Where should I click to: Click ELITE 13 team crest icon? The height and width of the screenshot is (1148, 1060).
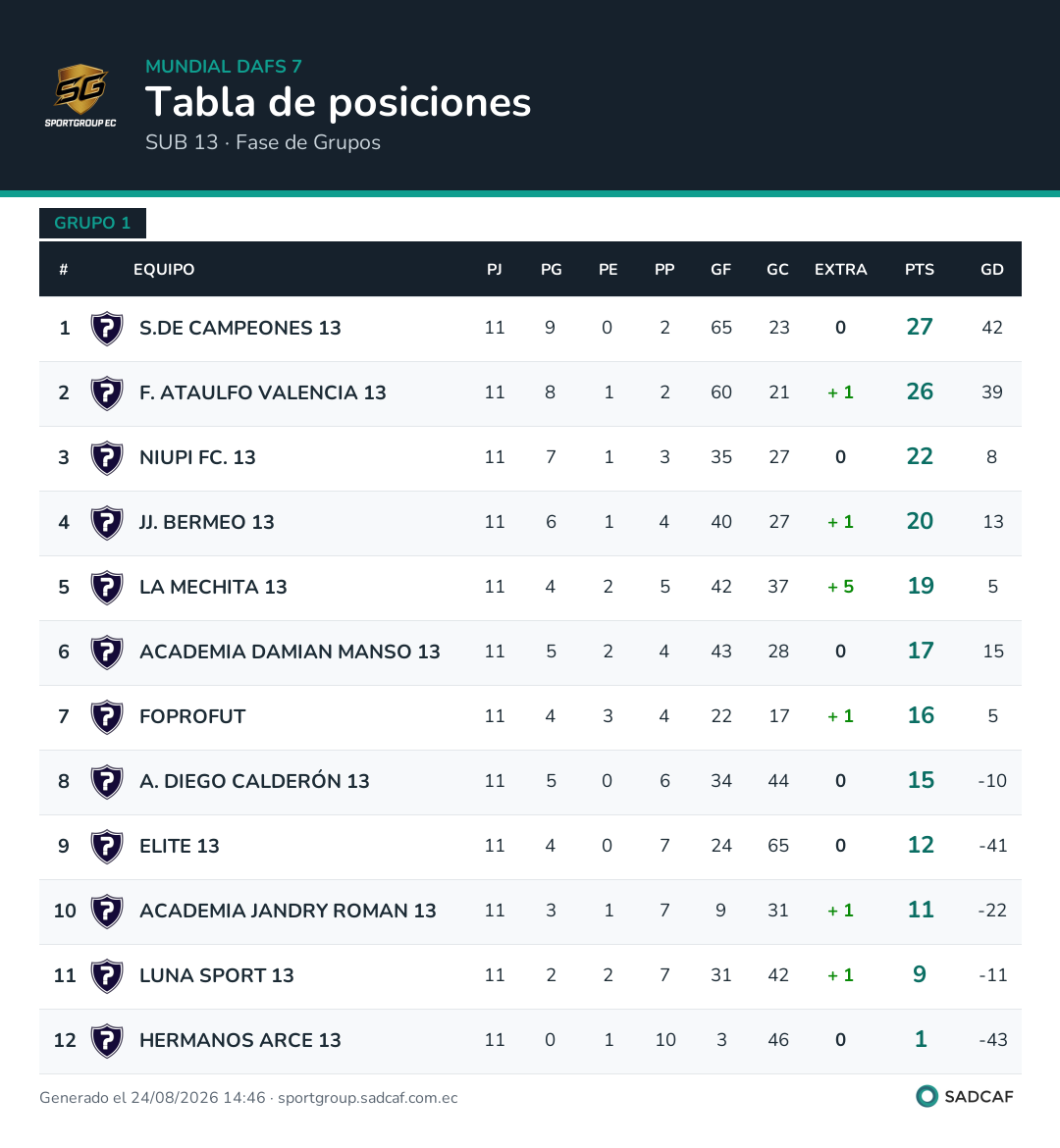(x=107, y=847)
